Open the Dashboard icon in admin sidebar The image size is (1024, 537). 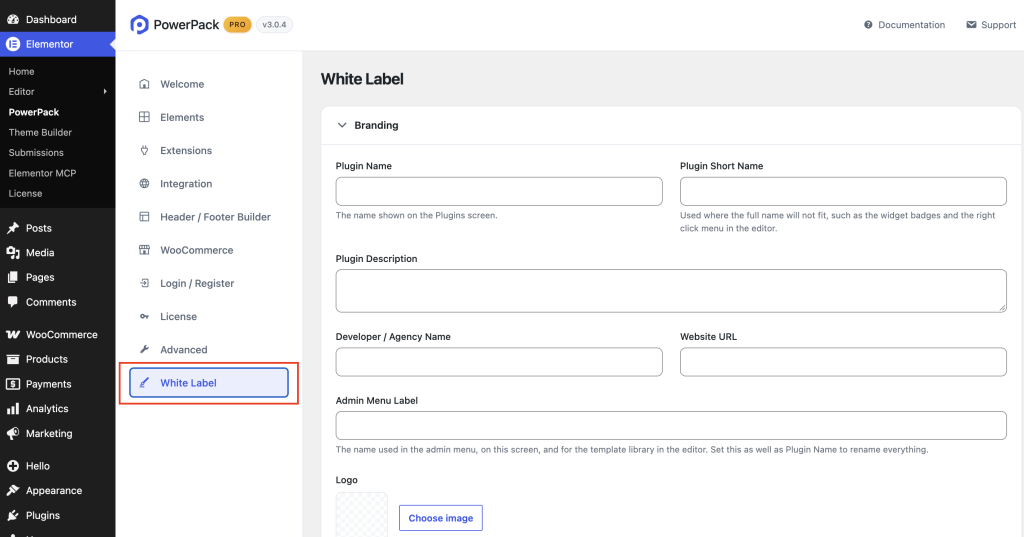(x=12, y=20)
